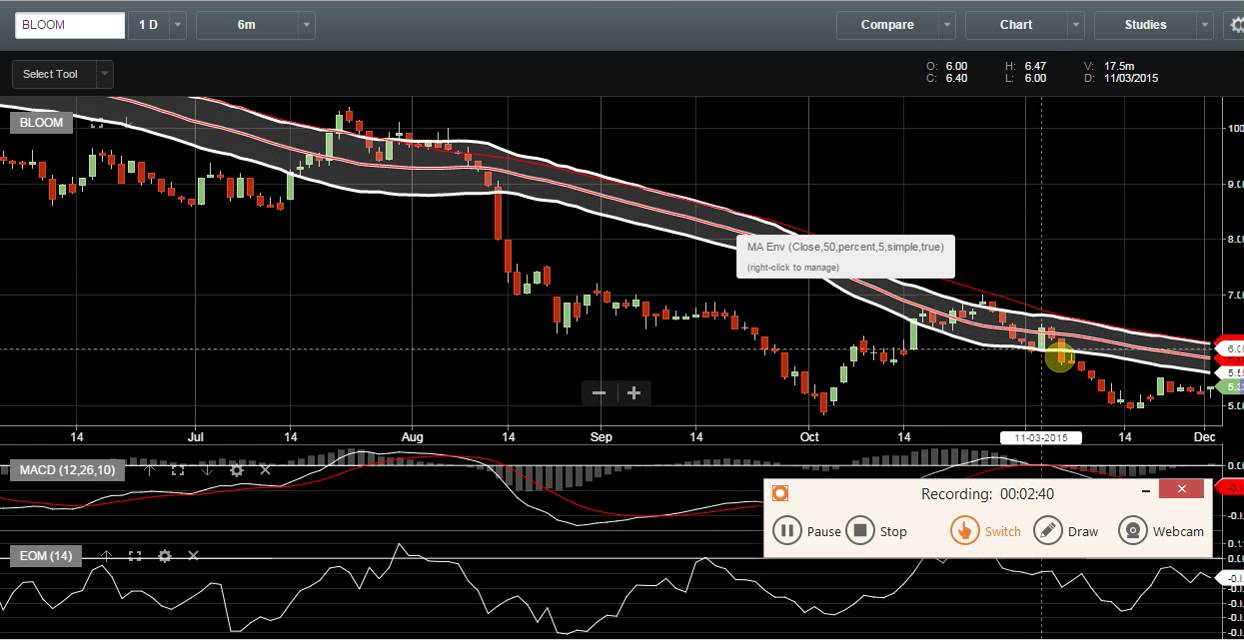1244x640 pixels.
Task: Click the Switch hand icon in recorder
Action: point(964,531)
